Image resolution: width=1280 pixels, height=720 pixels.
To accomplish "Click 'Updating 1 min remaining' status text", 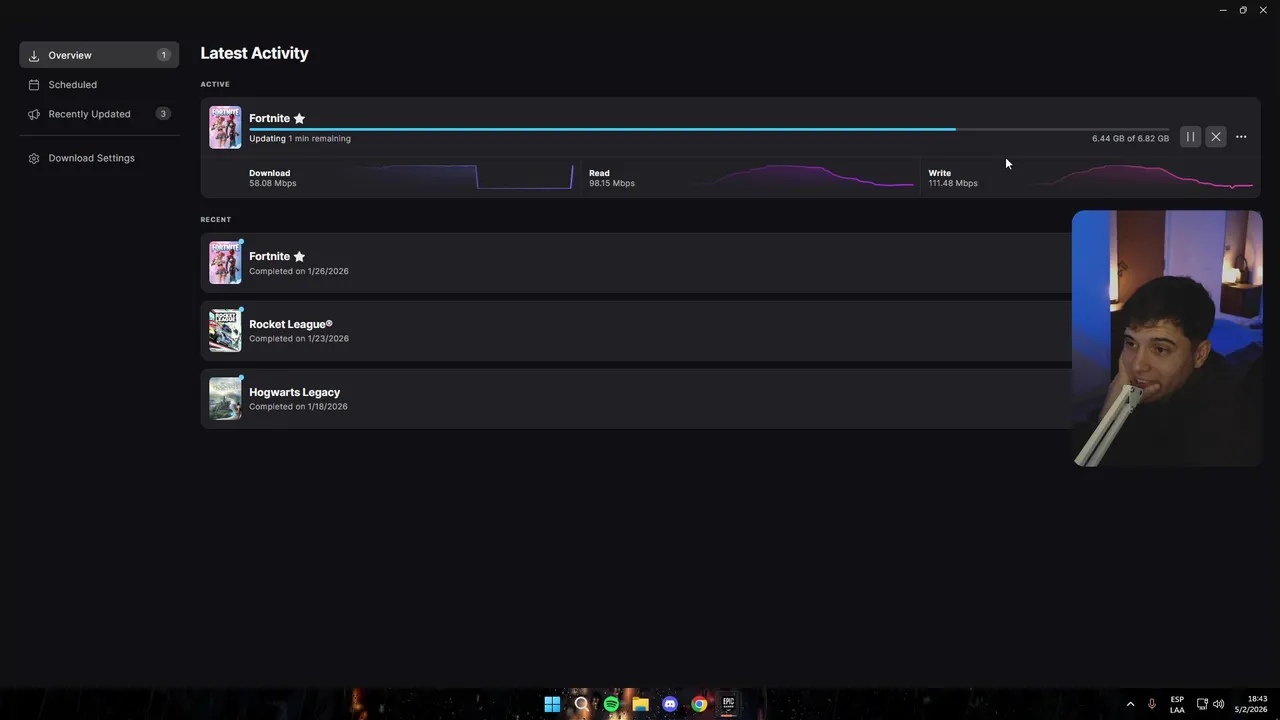I will coord(300,138).
